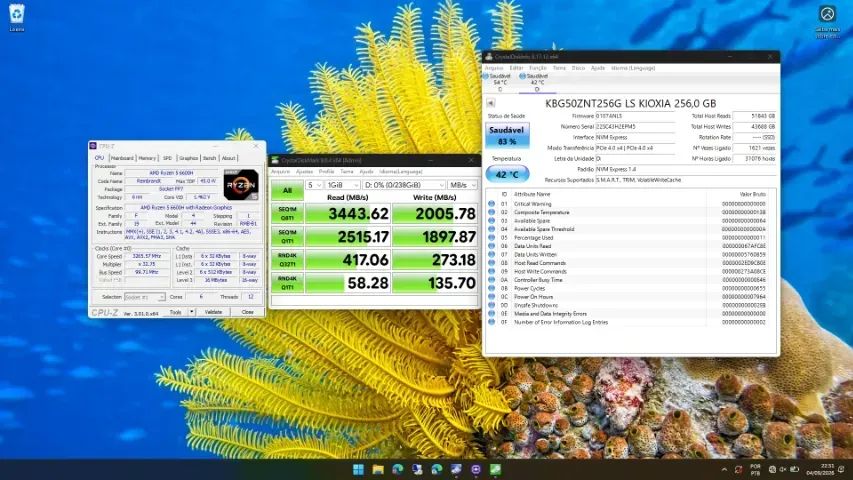This screenshot has width=853, height=480.
Task: Open the network globe tray icon
Action: [x=772, y=469]
